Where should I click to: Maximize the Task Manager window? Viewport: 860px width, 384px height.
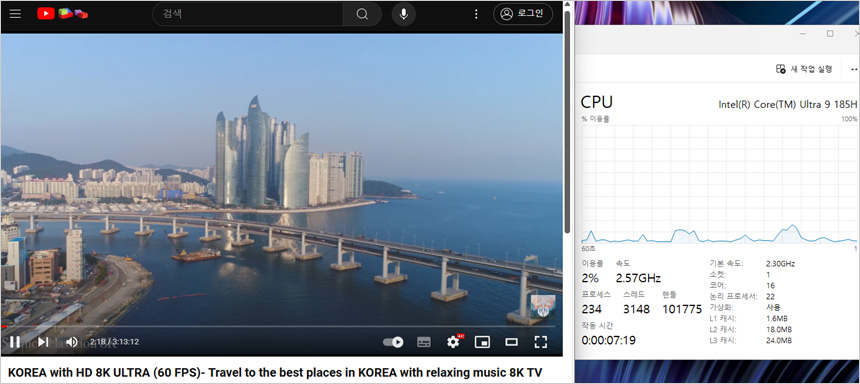pos(830,34)
